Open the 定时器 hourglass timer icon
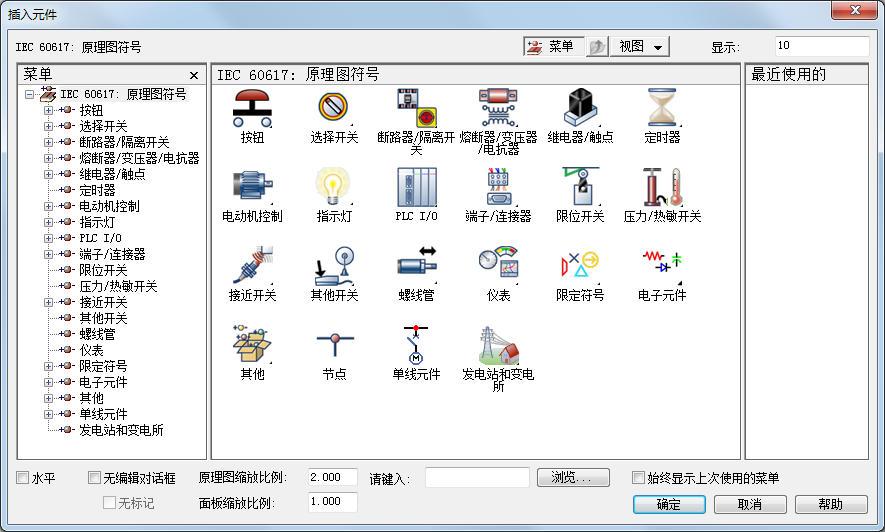 tap(662, 108)
